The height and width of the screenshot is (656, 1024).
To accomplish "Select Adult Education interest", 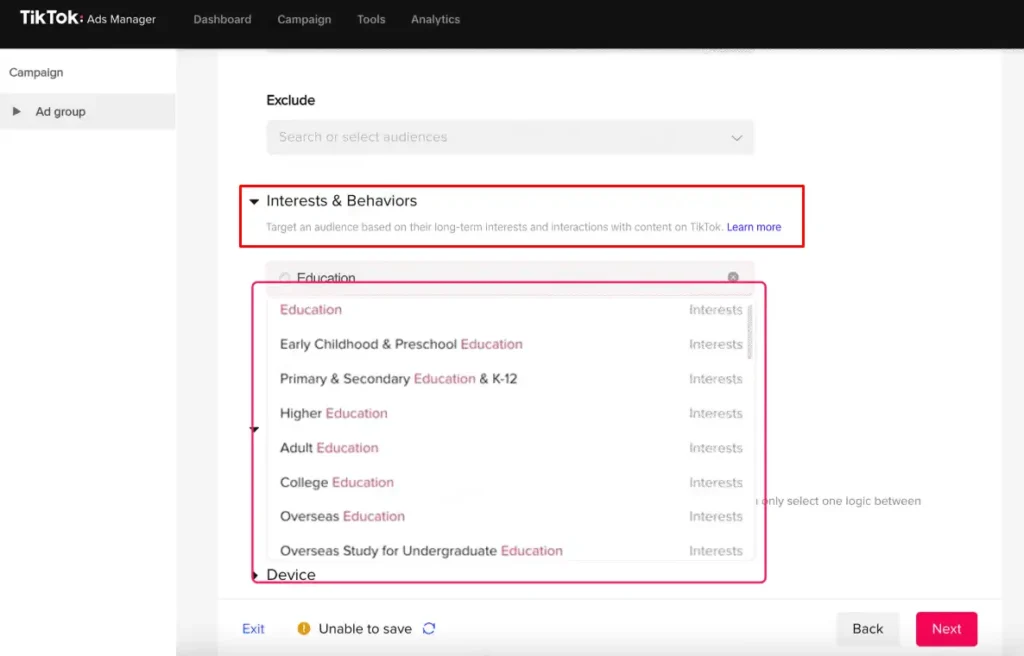I will (329, 448).
